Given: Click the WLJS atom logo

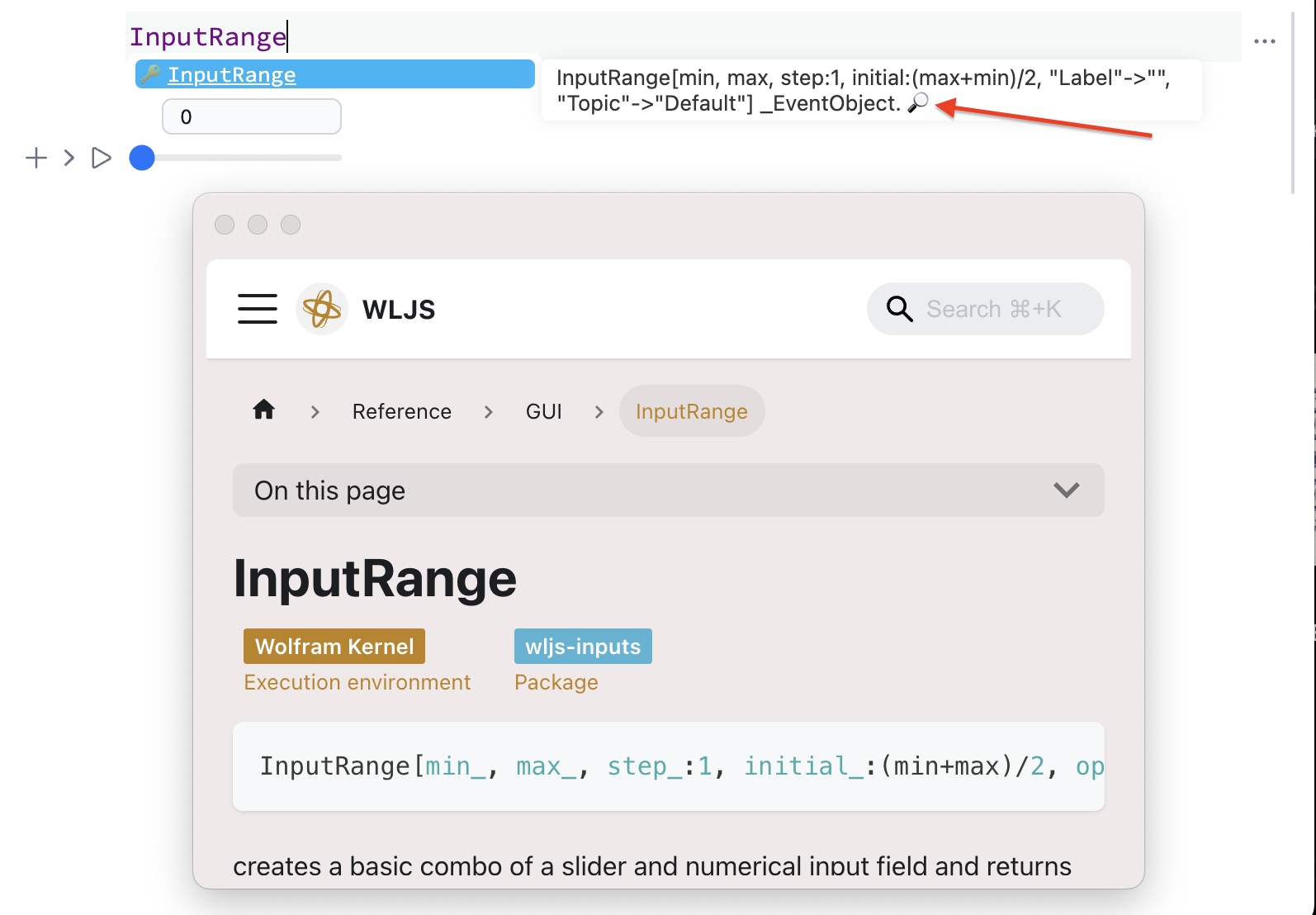Looking at the screenshot, I should coord(322,309).
